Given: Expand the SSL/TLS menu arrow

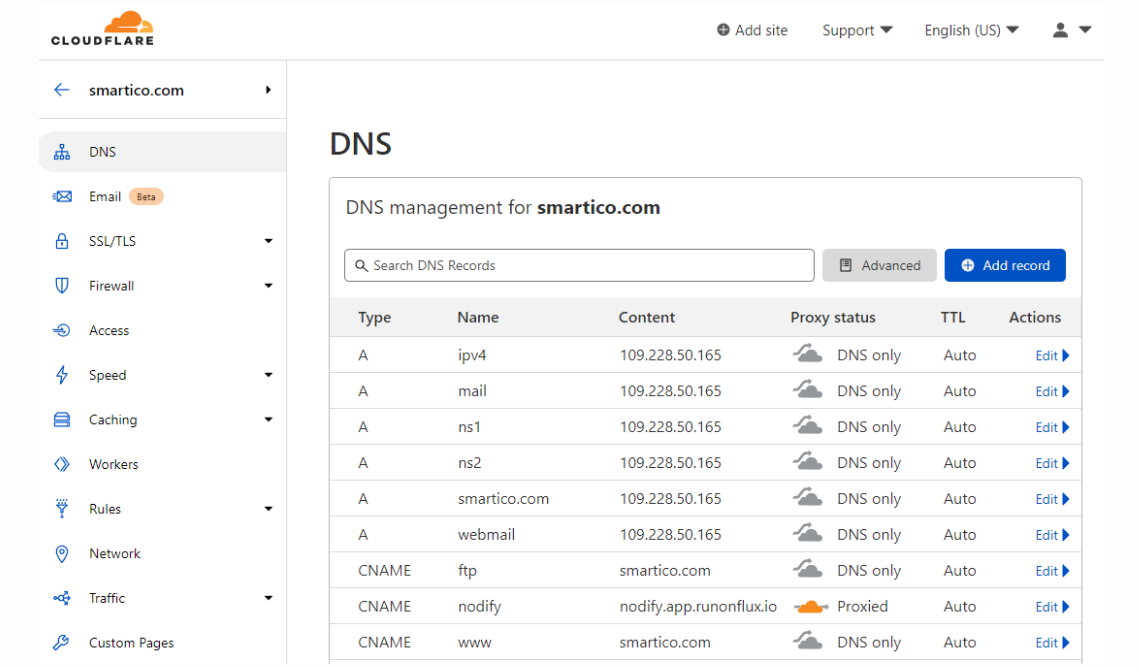Looking at the screenshot, I should point(268,241).
